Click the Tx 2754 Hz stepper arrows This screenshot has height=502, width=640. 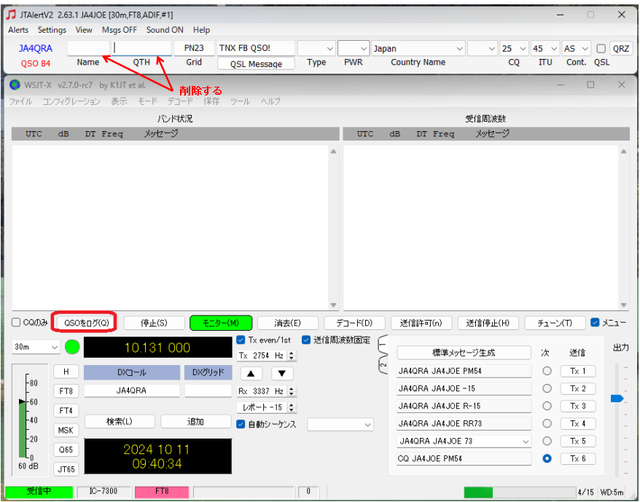tap(291, 355)
